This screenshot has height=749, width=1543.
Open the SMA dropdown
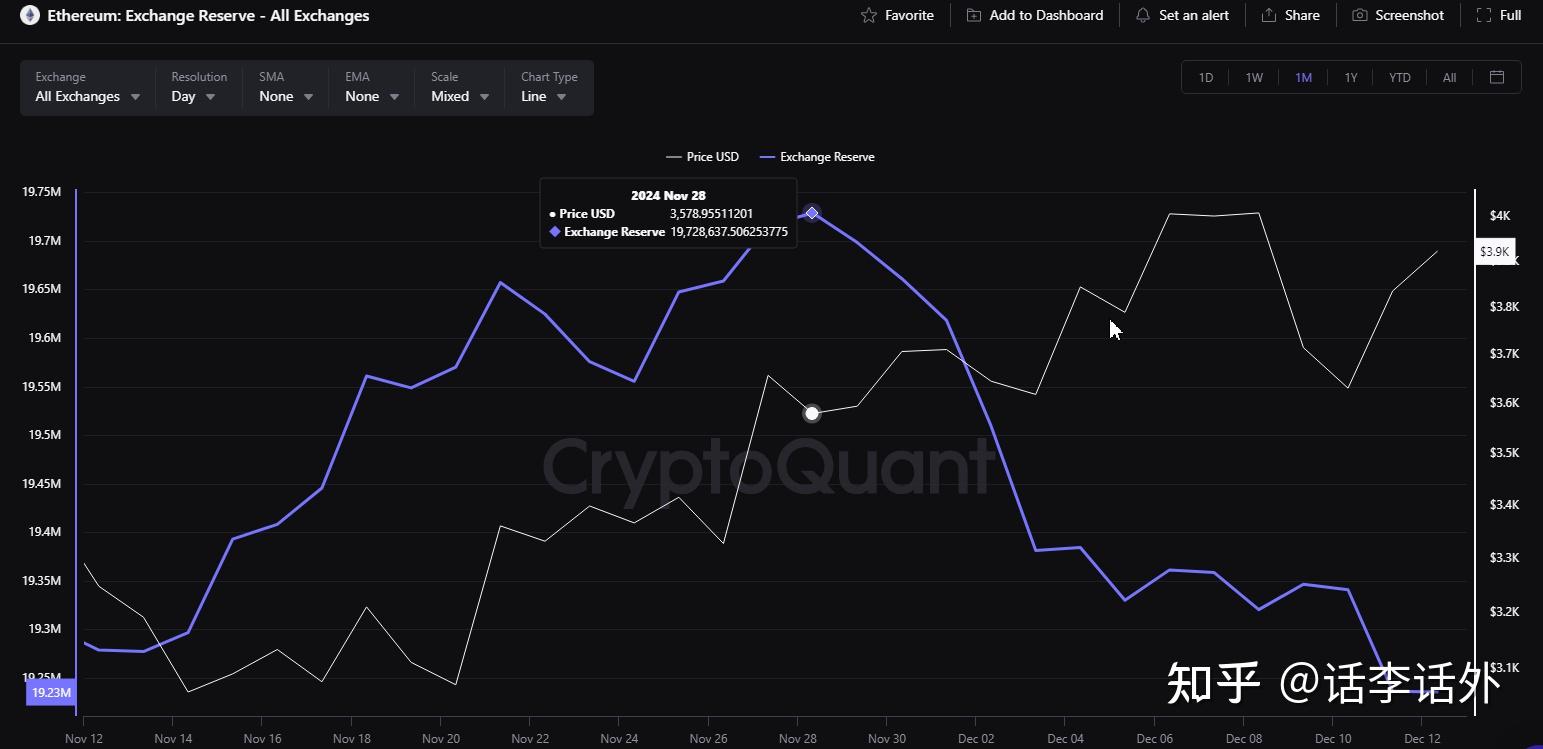coord(286,88)
